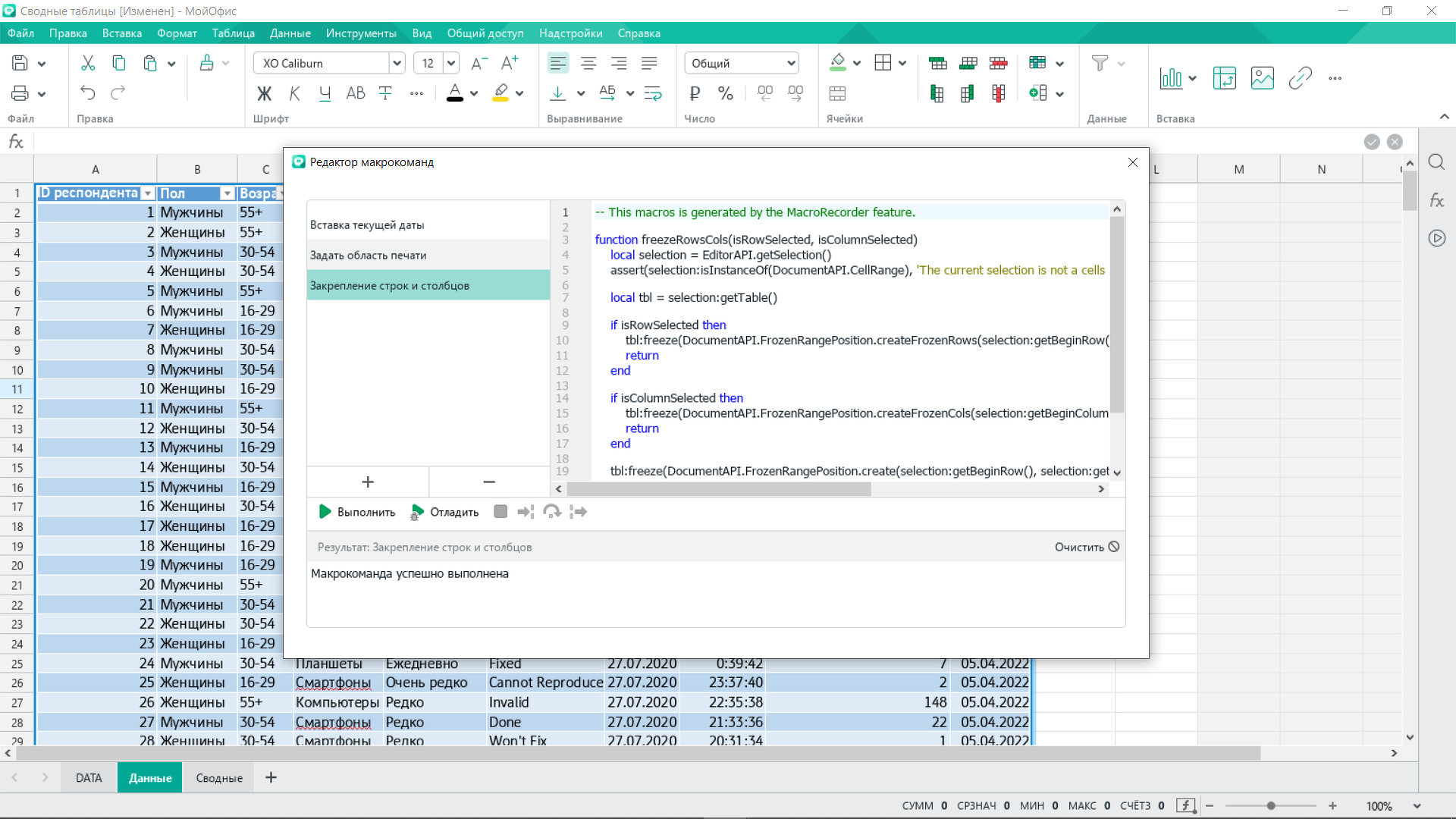Toggle underline Ч formatting

[325, 93]
